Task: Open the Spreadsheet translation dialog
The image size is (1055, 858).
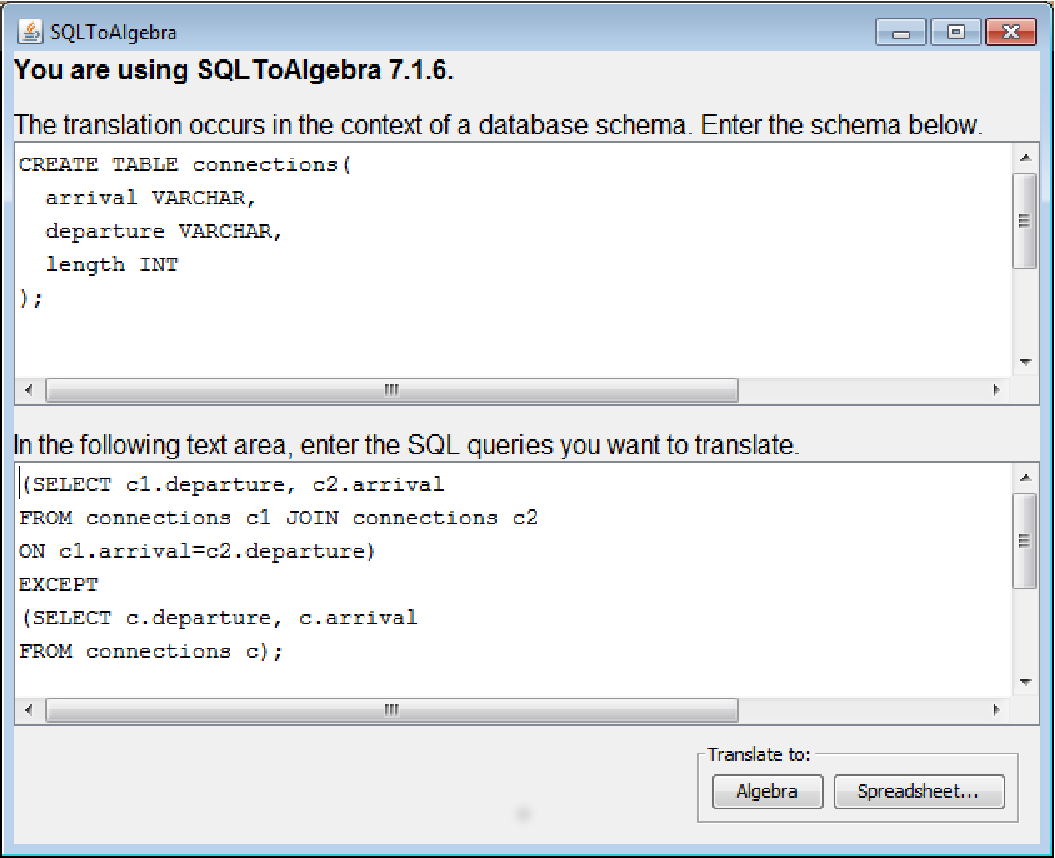Action: click(918, 791)
